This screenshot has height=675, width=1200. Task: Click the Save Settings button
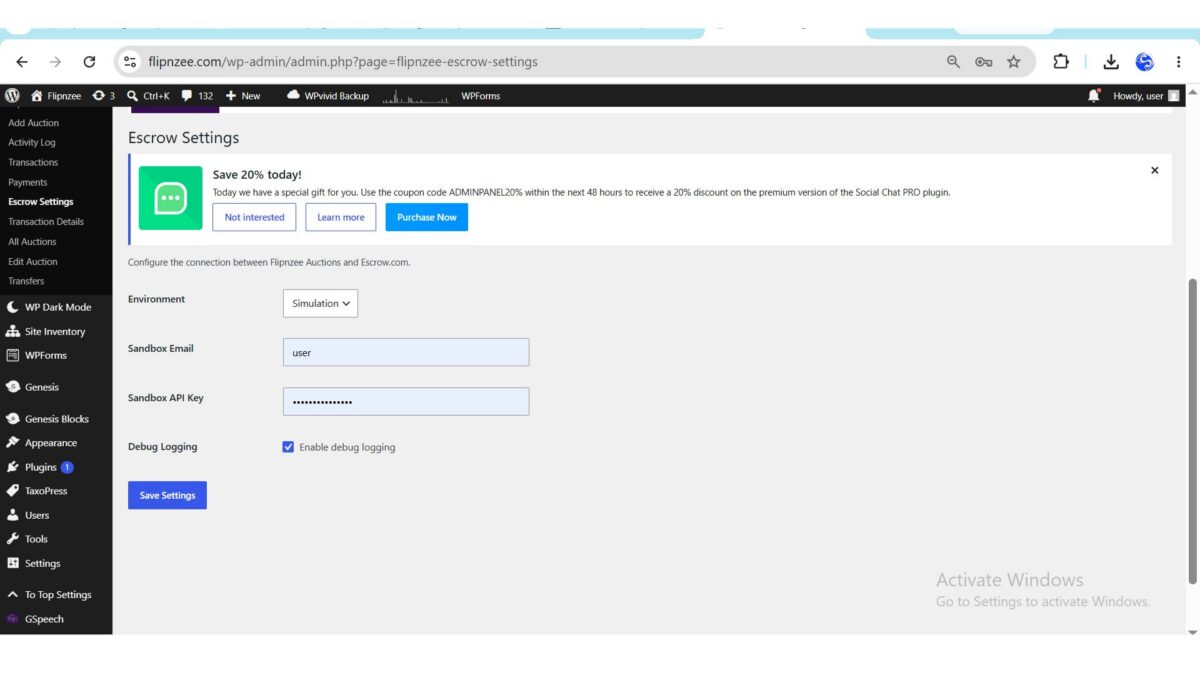click(167, 495)
